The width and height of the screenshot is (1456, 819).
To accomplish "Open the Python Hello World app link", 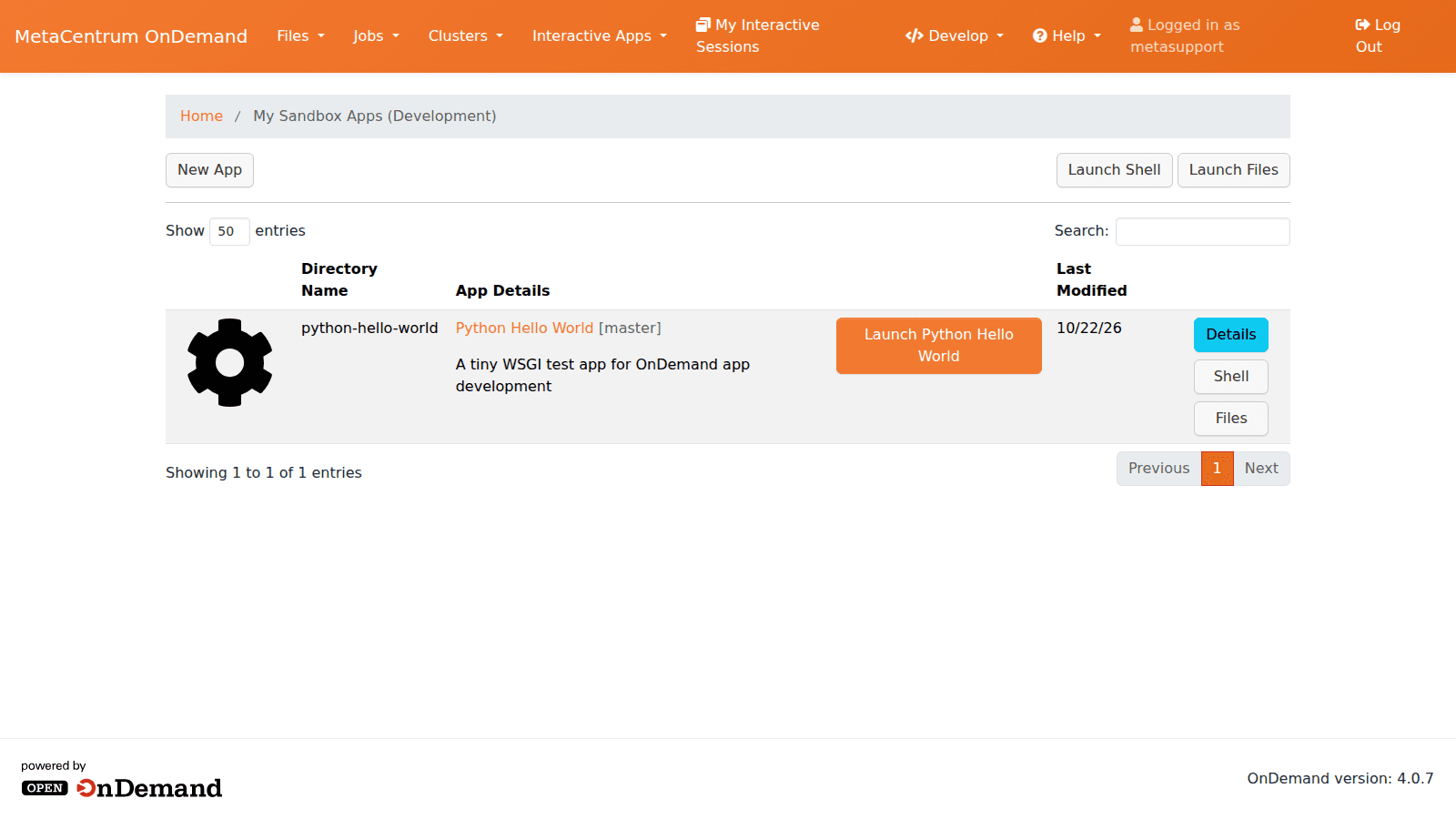I will [x=524, y=329].
